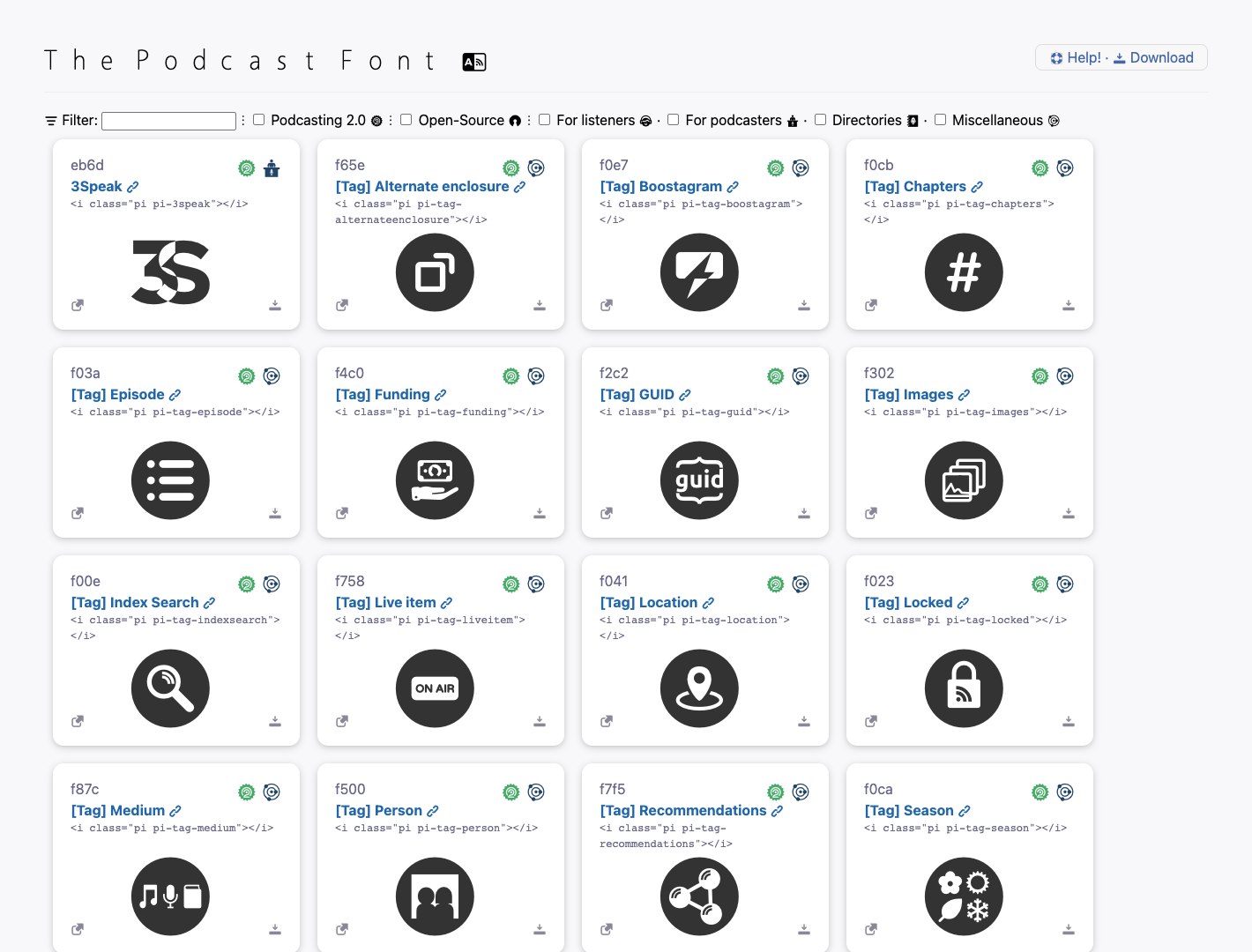Viewport: 1252px width, 952px height.
Task: Click the Location map pin icon
Action: (699, 688)
